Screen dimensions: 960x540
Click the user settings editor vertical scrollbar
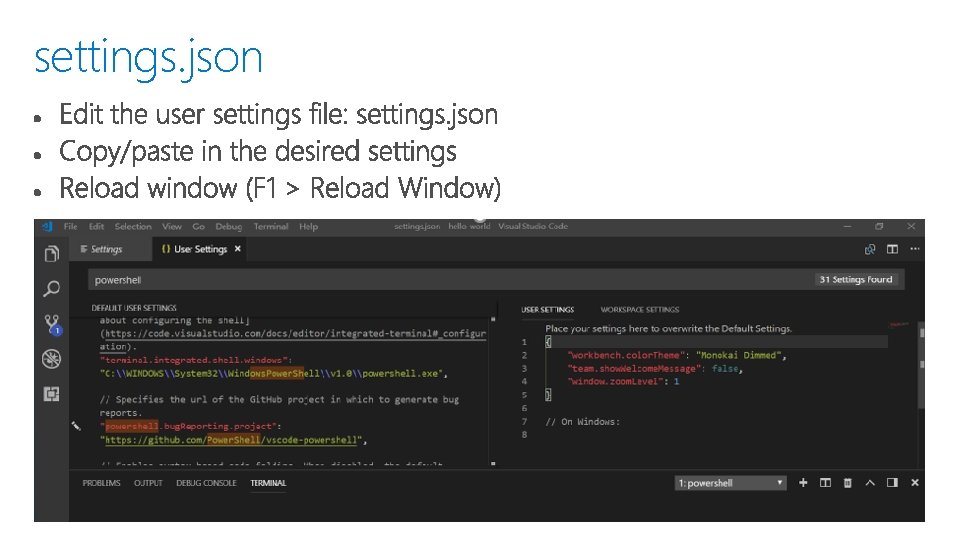coord(921,367)
